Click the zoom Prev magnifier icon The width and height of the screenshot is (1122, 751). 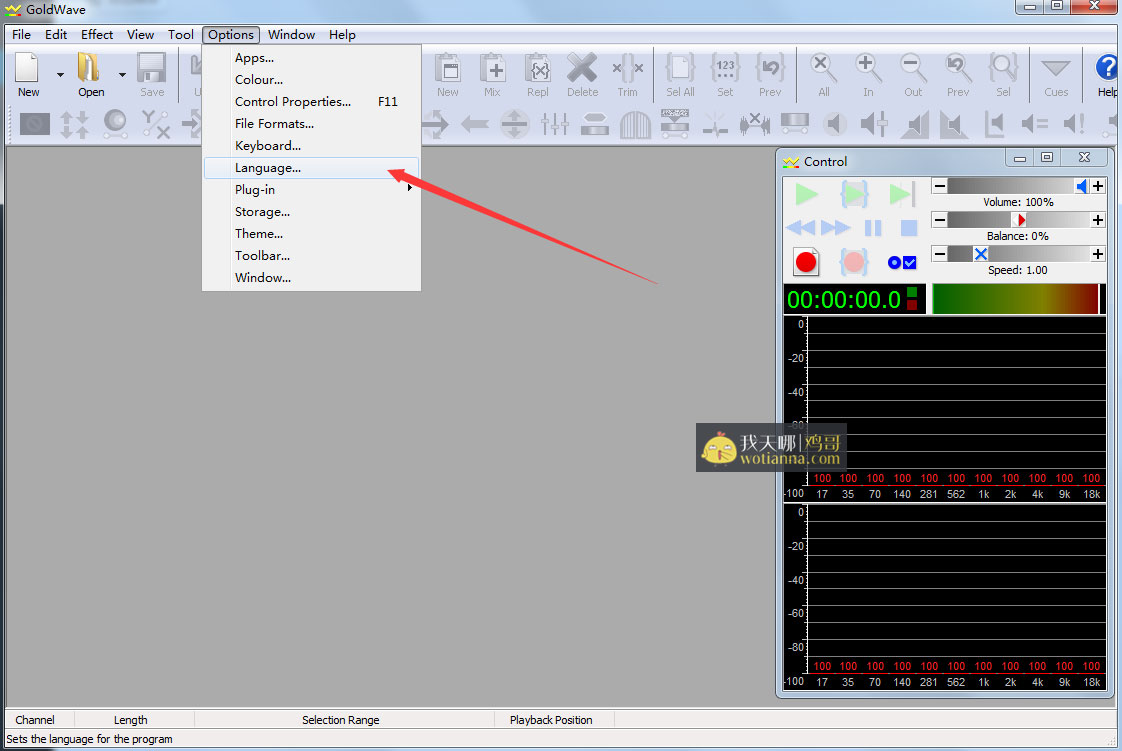(x=957, y=69)
